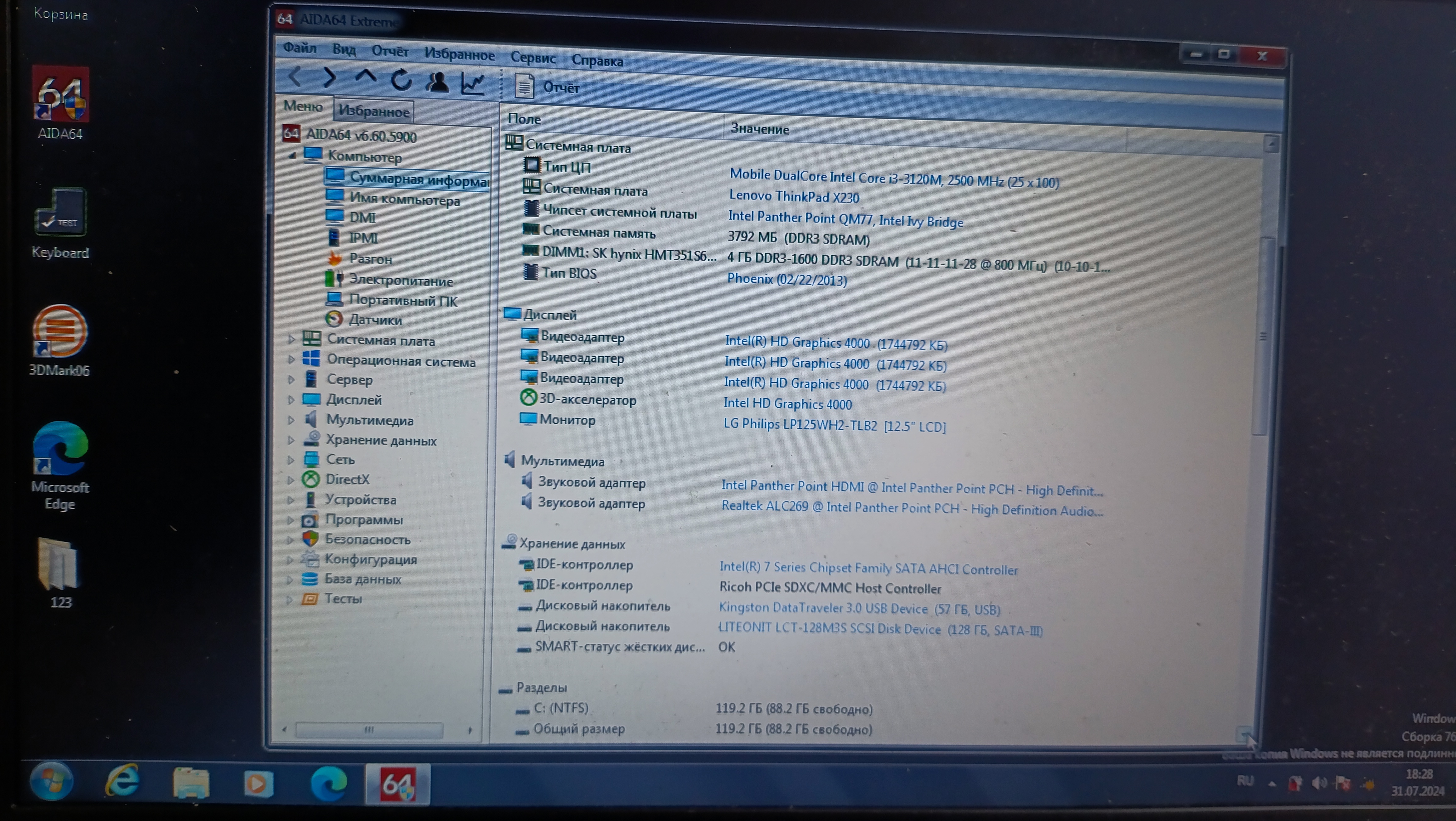Open LITEONIT LCT-128M3S disk link
This screenshot has width=1456, height=821.
tap(880, 629)
